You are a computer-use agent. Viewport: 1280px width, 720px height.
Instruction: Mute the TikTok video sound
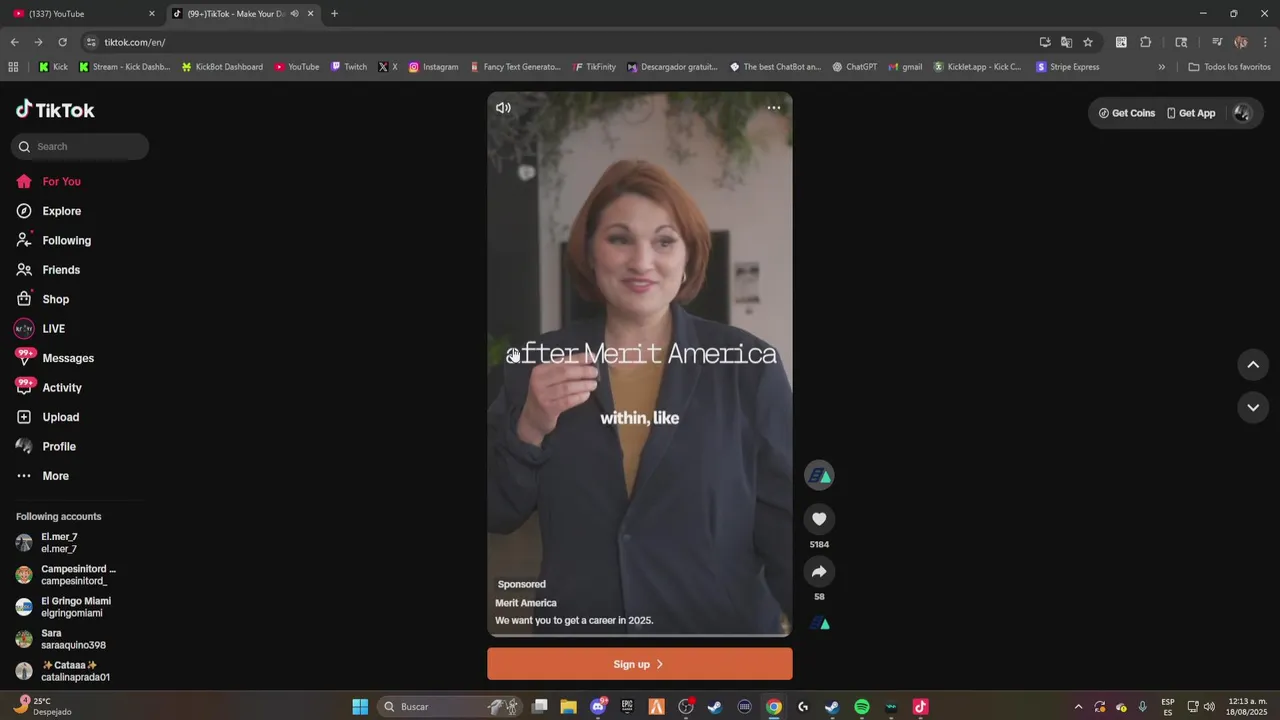[503, 108]
